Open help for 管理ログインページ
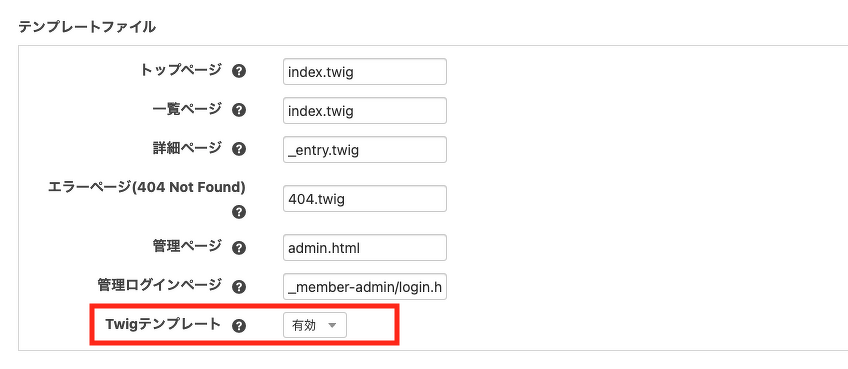Screen dimensions: 848x369 click(238, 287)
